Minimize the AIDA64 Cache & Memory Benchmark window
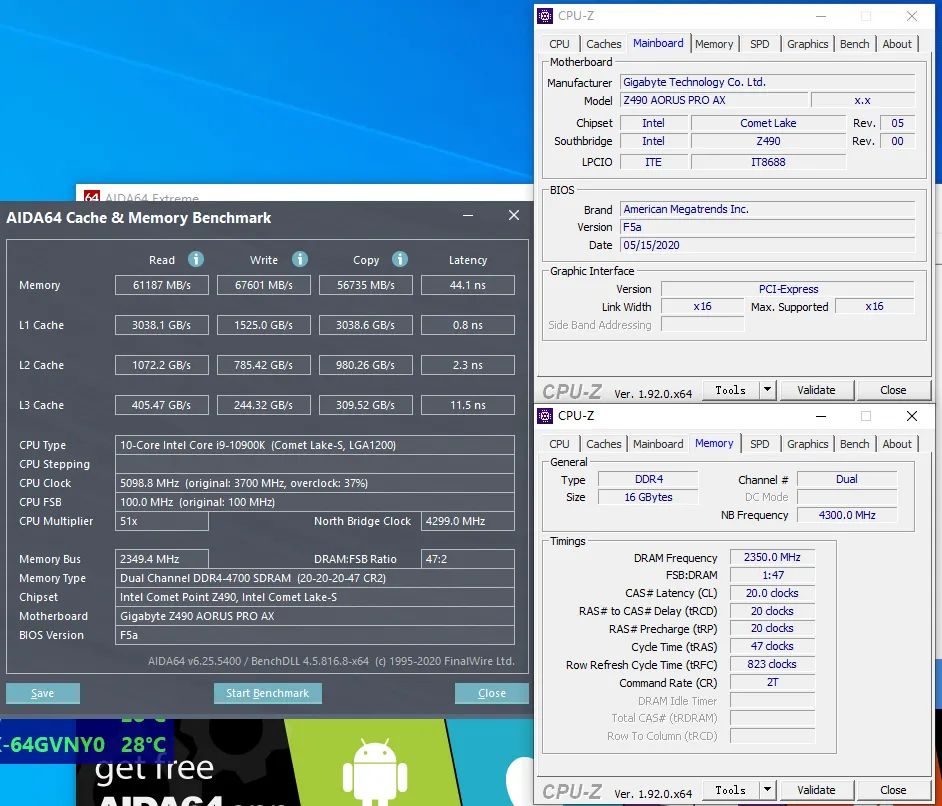 pyautogui.click(x=468, y=215)
